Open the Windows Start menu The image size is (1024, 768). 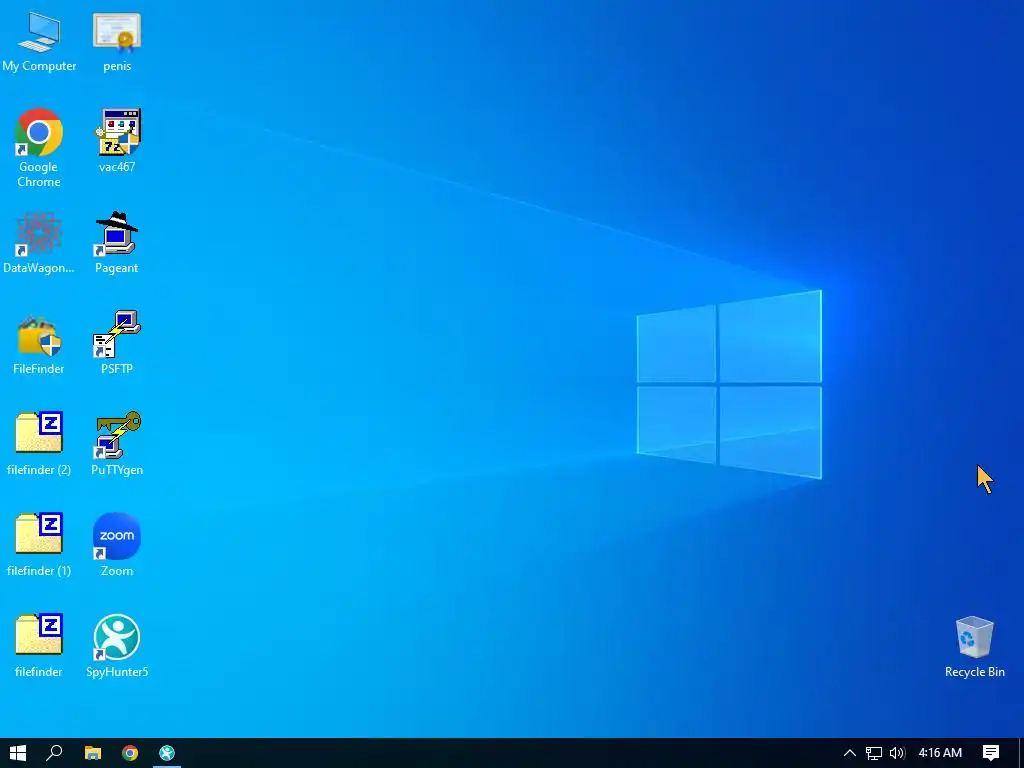click(18, 753)
